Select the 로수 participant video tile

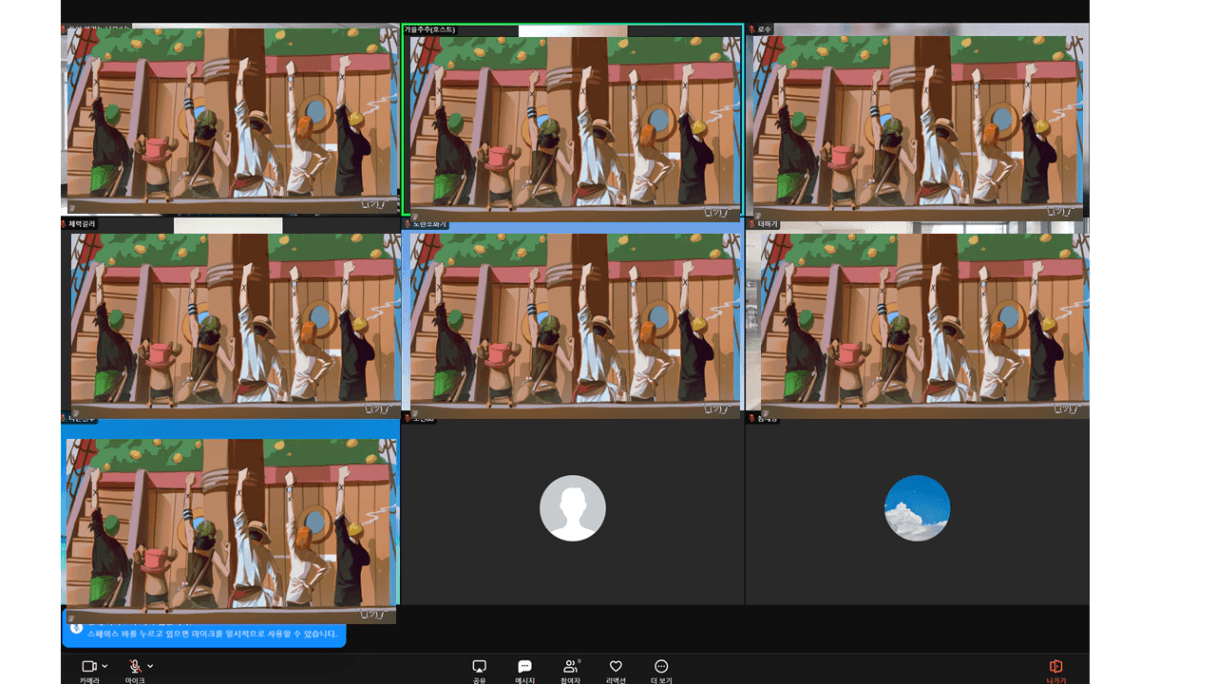(x=917, y=120)
